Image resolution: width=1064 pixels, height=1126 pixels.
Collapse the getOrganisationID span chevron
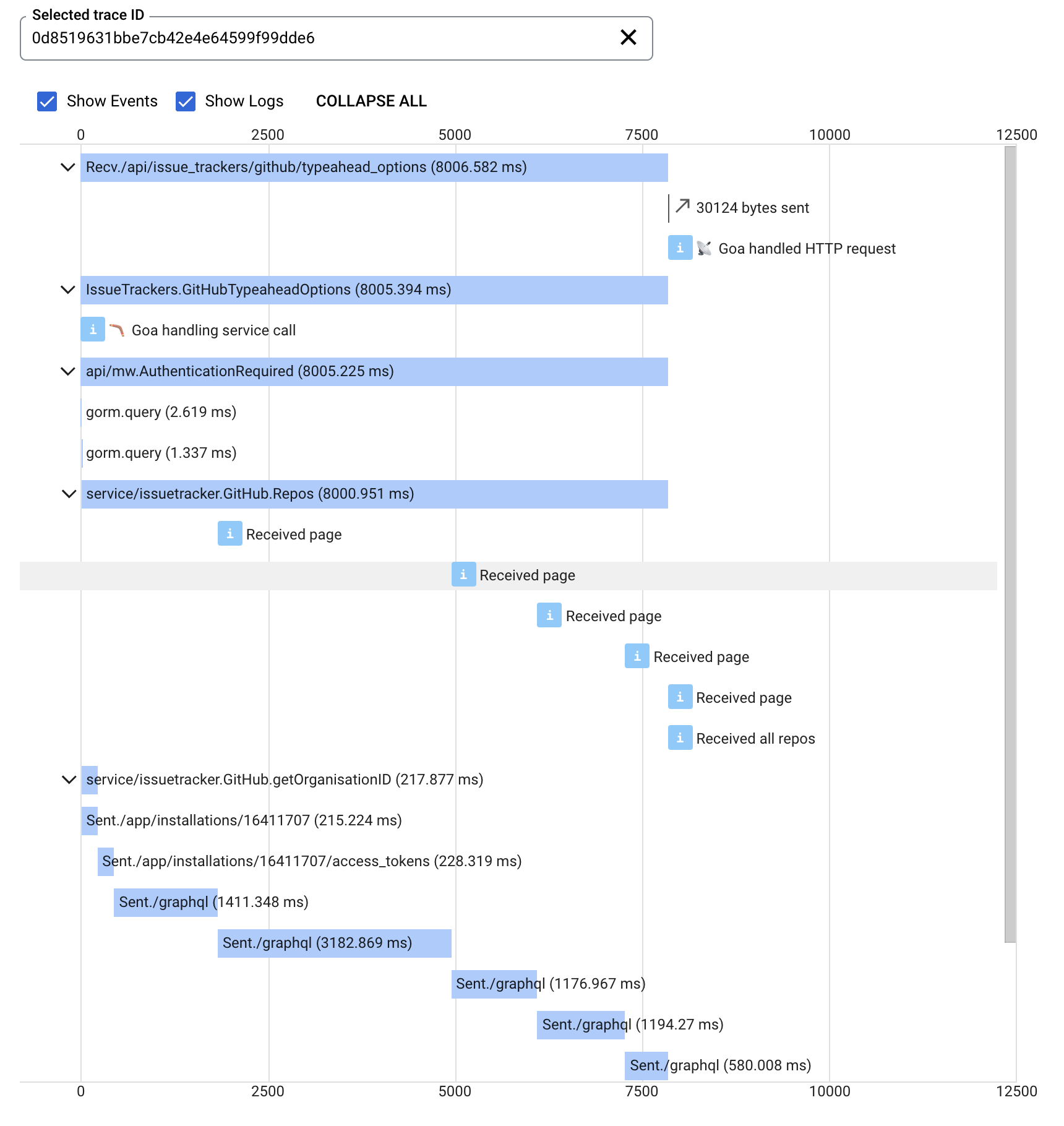click(x=69, y=780)
